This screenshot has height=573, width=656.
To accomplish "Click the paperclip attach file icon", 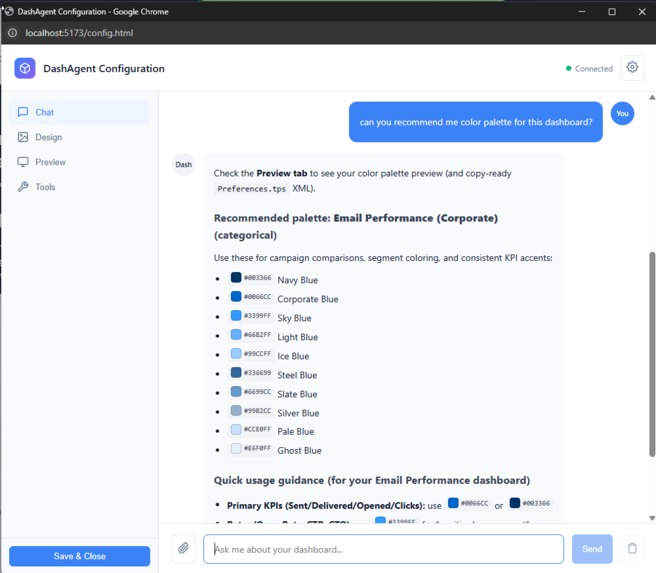I will point(183,548).
